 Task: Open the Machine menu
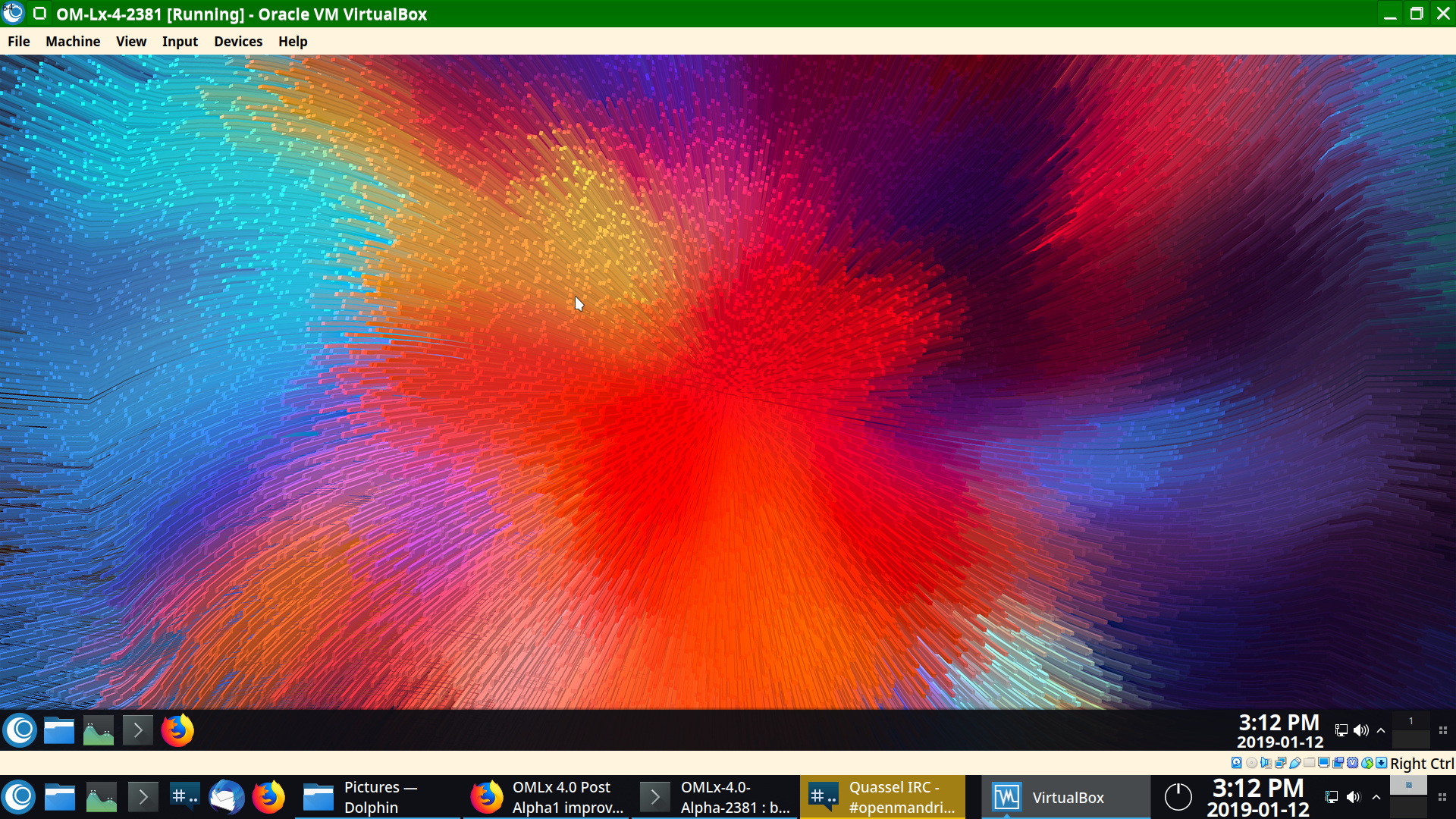73,42
